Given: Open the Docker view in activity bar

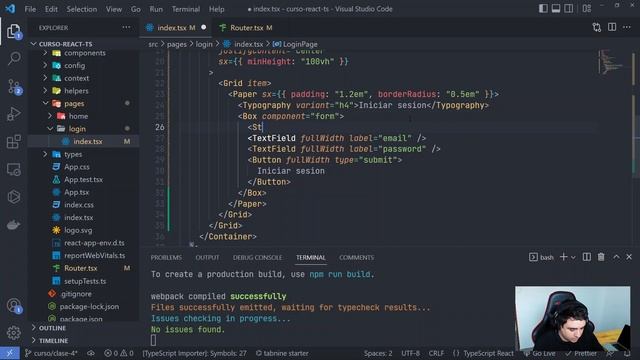Looking at the screenshot, I should click(x=14, y=224).
